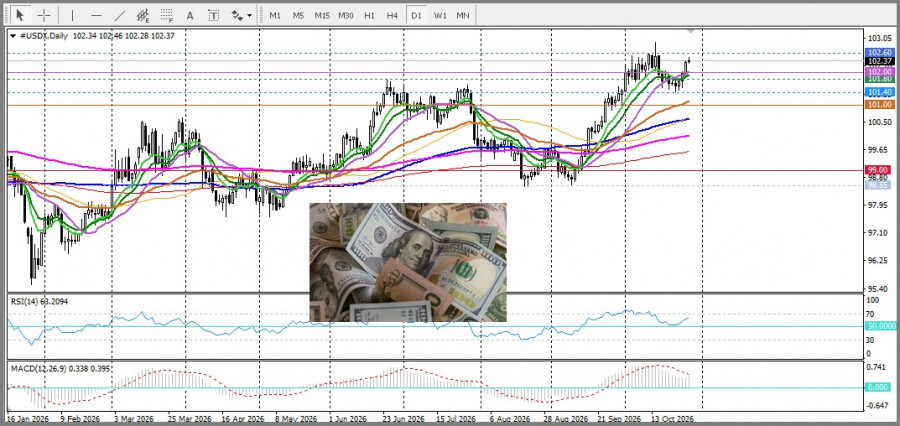The width and height of the screenshot is (900, 426).
Task: Choose the vertical line drawing tool
Action: (72, 16)
